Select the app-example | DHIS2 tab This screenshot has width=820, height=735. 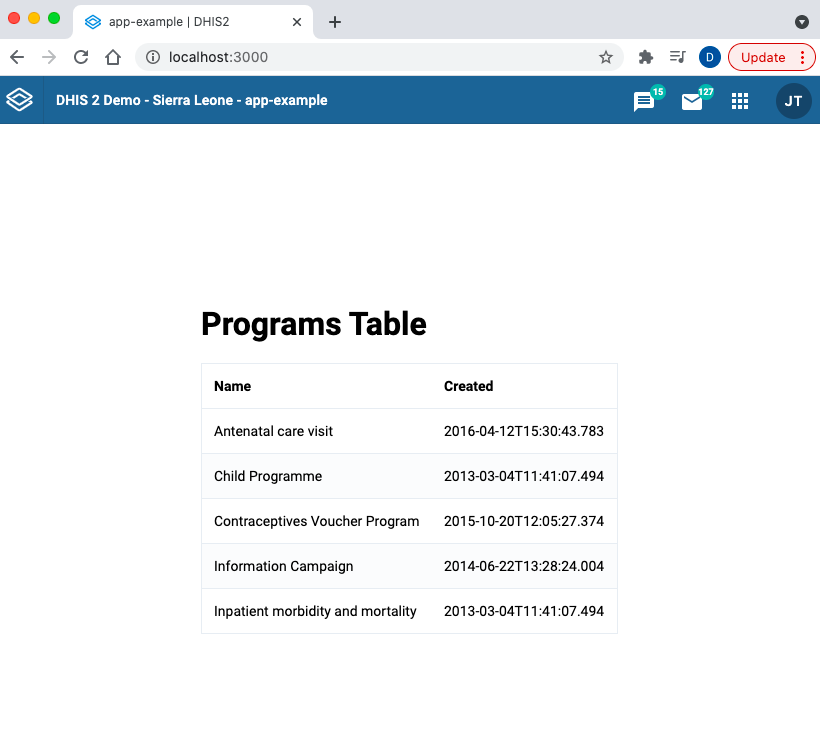click(180, 22)
